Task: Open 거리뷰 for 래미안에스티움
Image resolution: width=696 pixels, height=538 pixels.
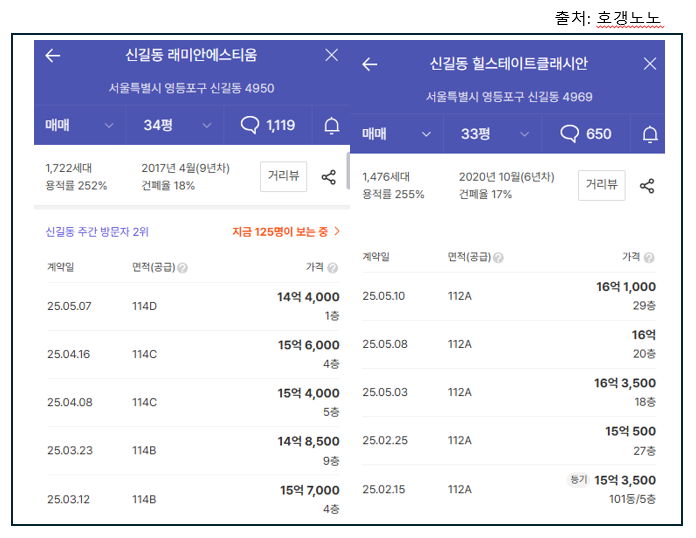Action: pos(283,176)
